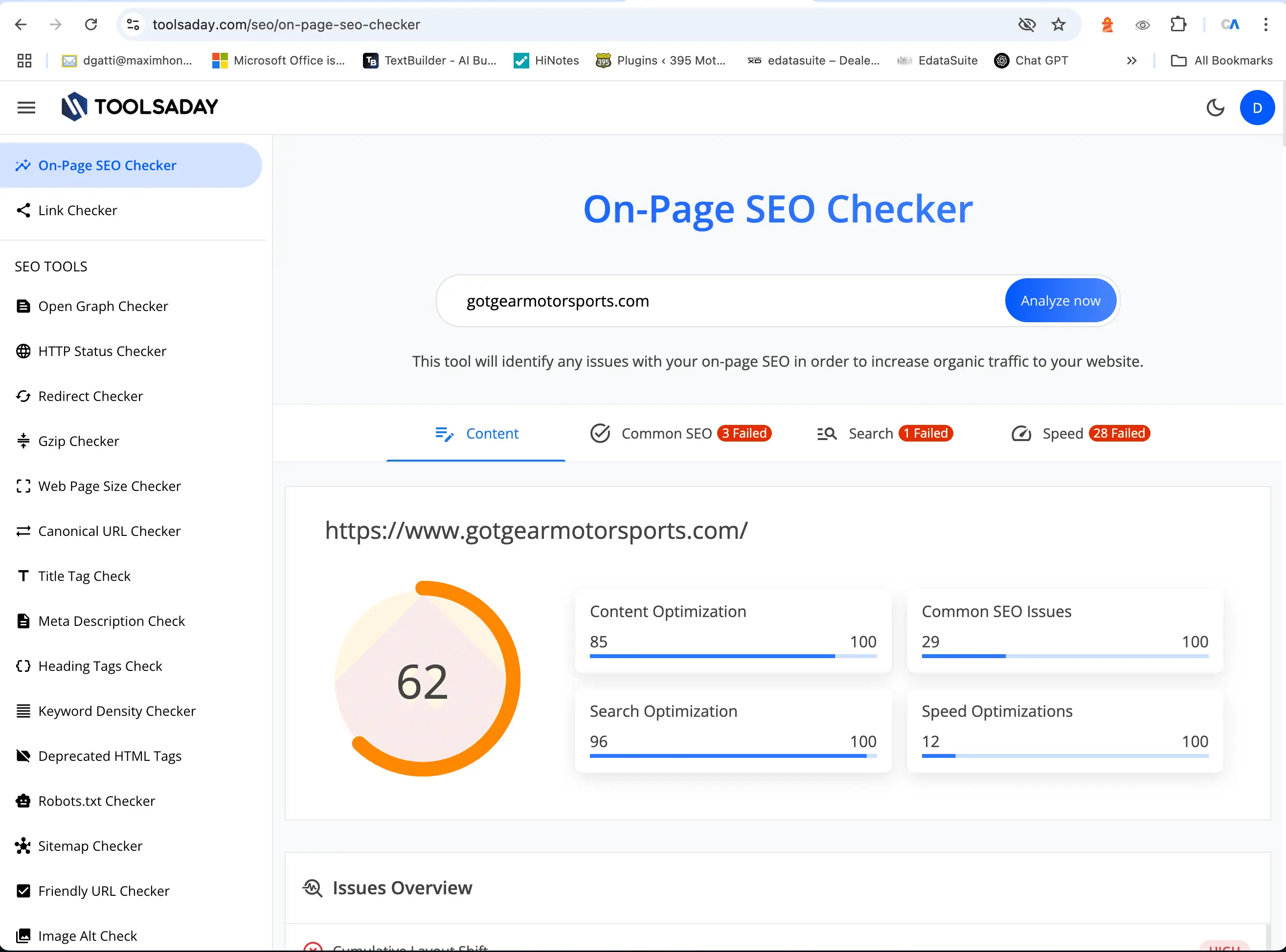
Task: Select the Redirect Checker tool
Action: point(90,396)
